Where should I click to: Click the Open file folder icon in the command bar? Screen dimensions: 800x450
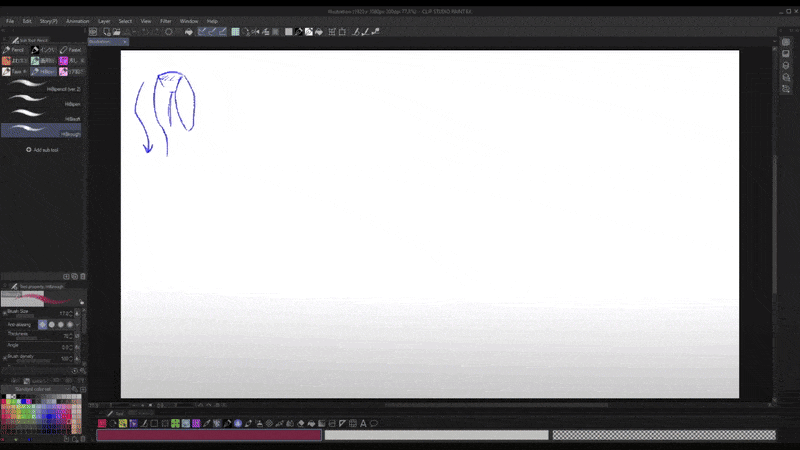[x=116, y=32]
